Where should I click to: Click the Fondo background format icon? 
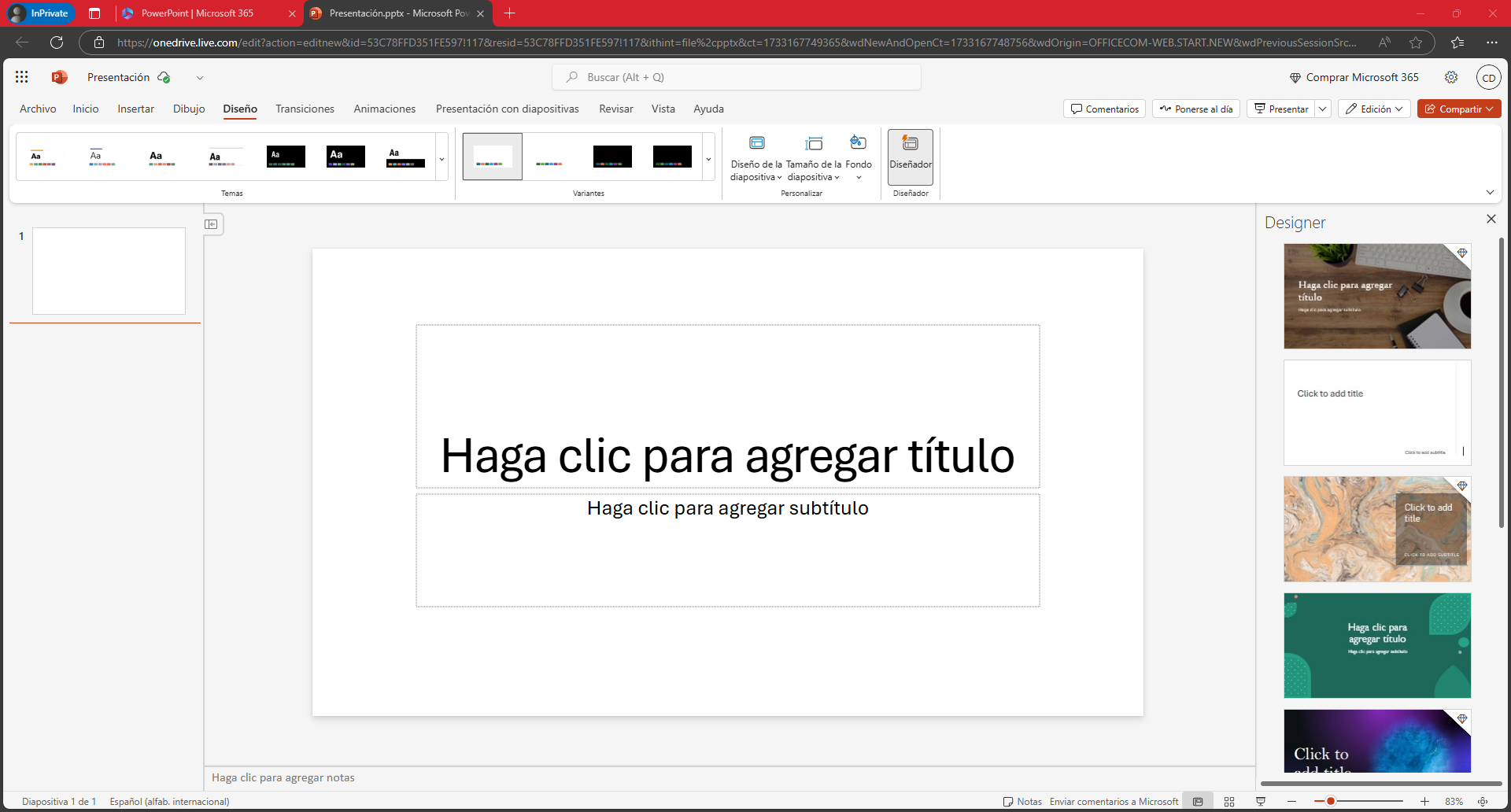pyautogui.click(x=858, y=153)
